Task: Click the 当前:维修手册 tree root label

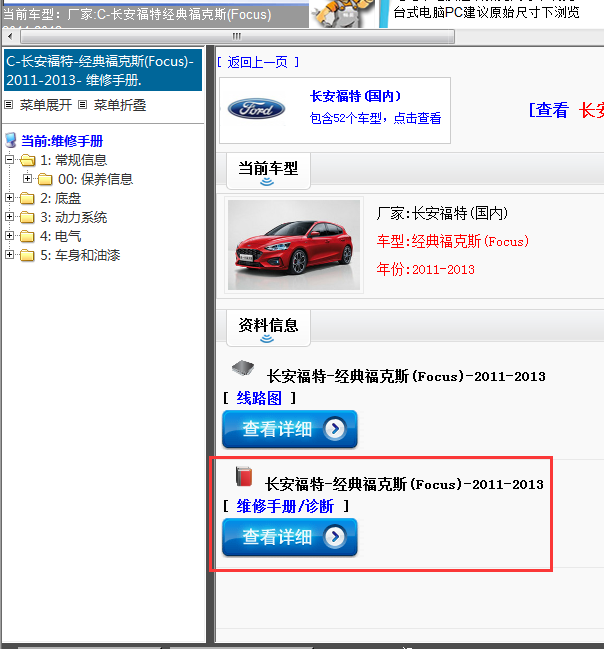Action: point(62,141)
